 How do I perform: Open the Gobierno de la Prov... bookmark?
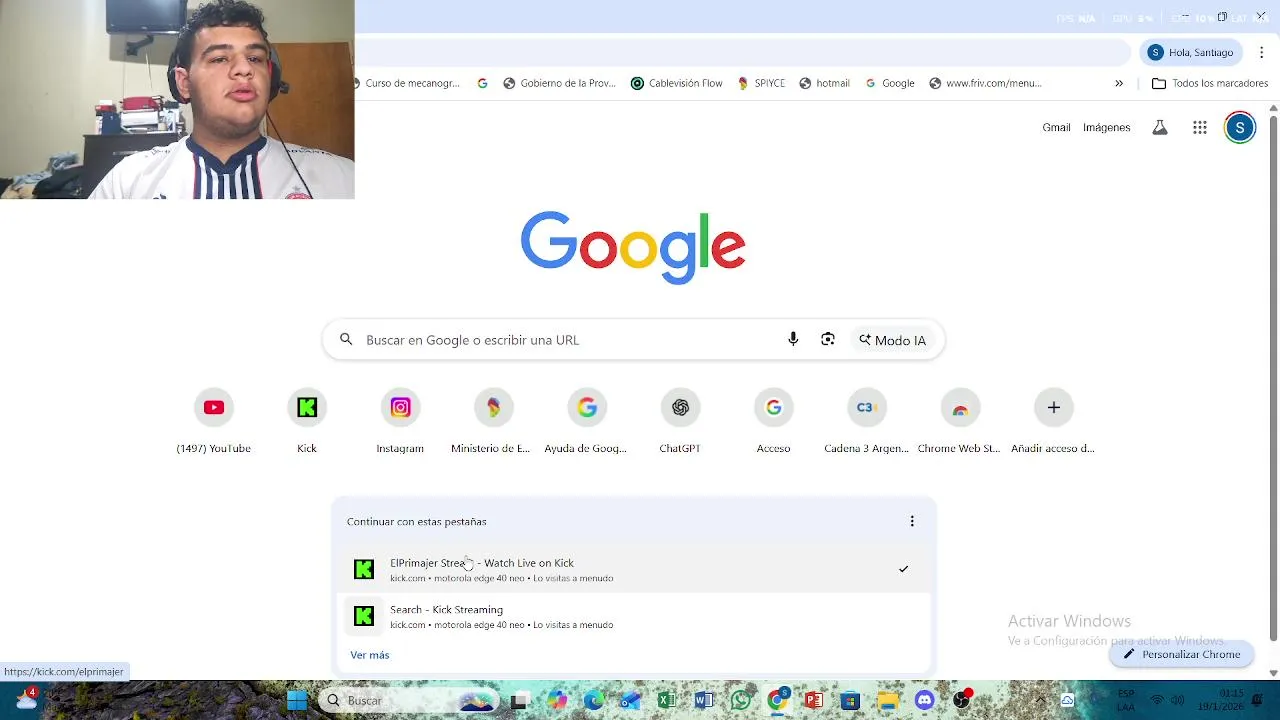[x=559, y=83]
